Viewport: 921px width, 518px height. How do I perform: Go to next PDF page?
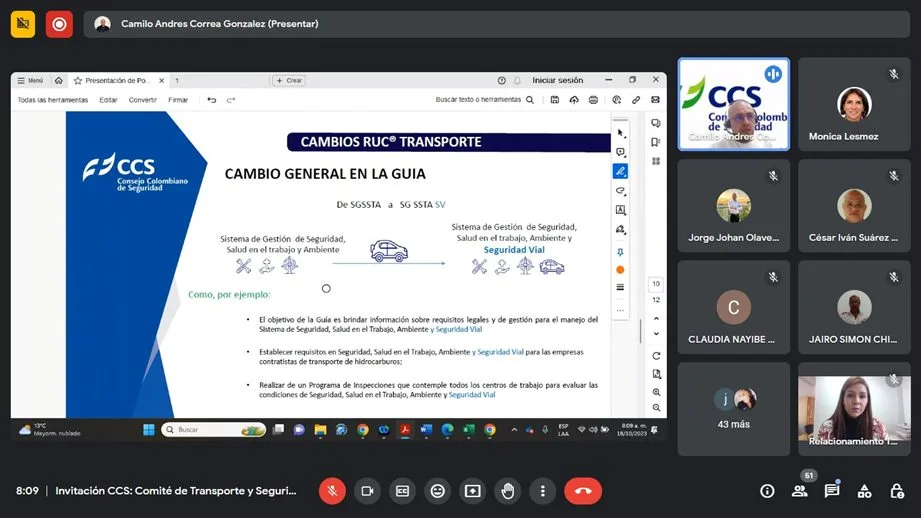[x=656, y=334]
